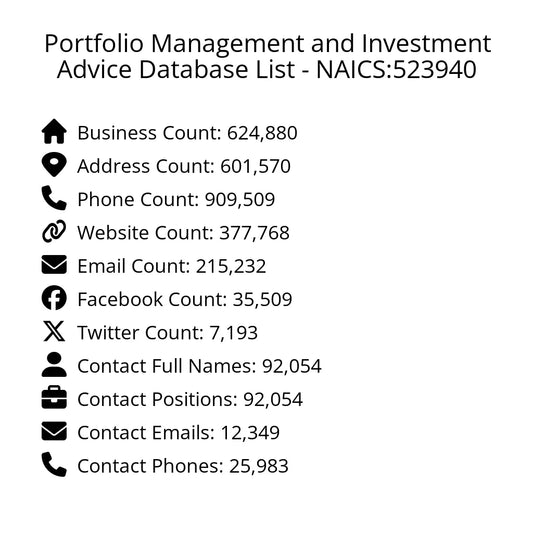The width and height of the screenshot is (533, 533).
Task: Click the house icon beside Business Count
Action: [54, 131]
